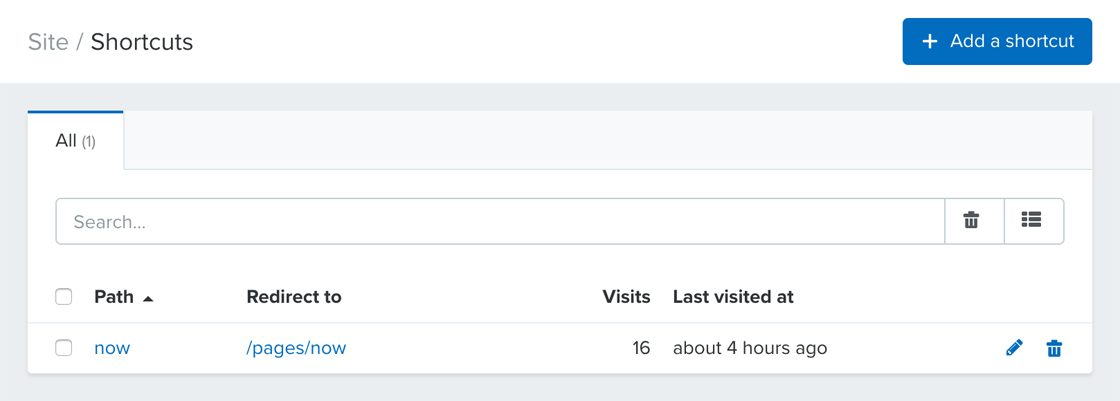Delete the now shortcut using row trash icon
1120x401 pixels.
pyautogui.click(x=1054, y=348)
